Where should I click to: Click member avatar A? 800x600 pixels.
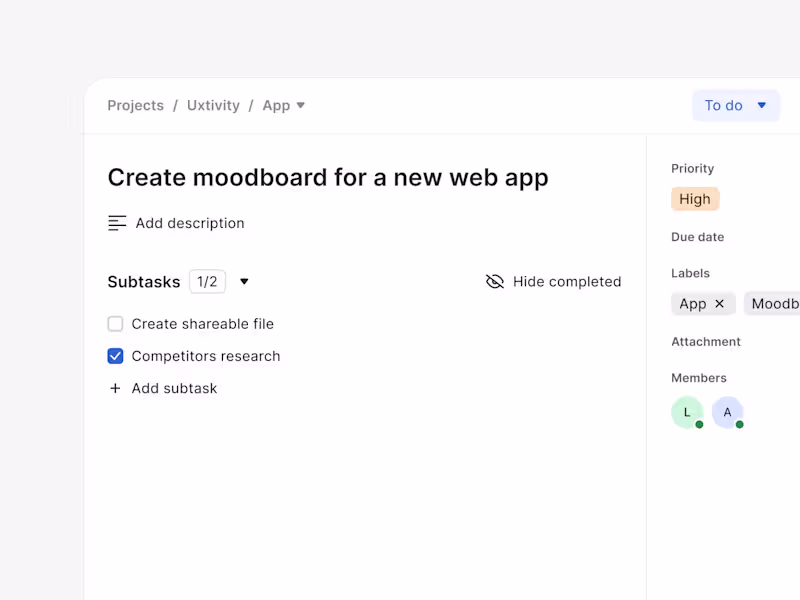(727, 412)
